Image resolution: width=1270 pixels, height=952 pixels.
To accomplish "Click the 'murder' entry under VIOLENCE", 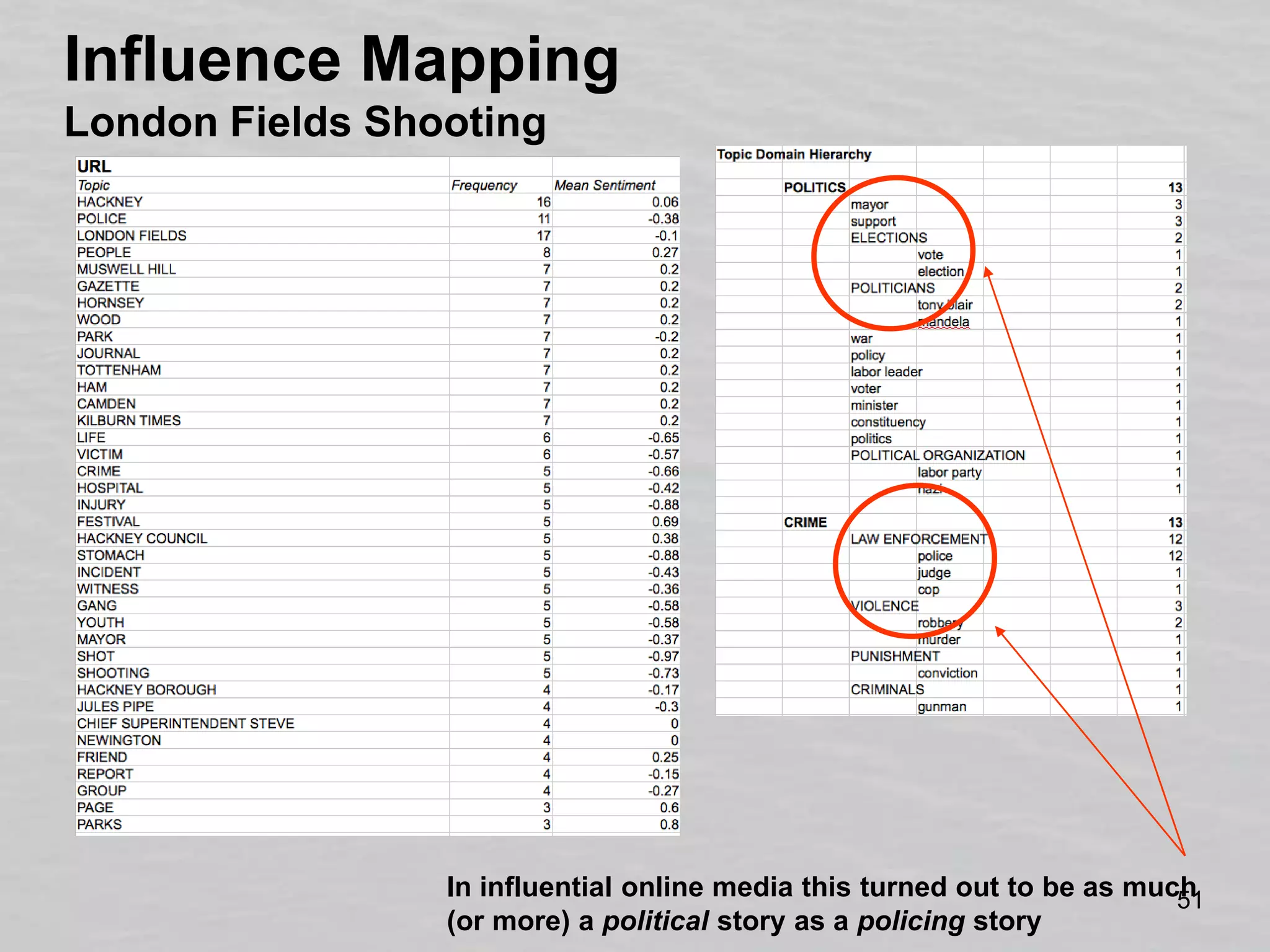I will click(x=939, y=640).
